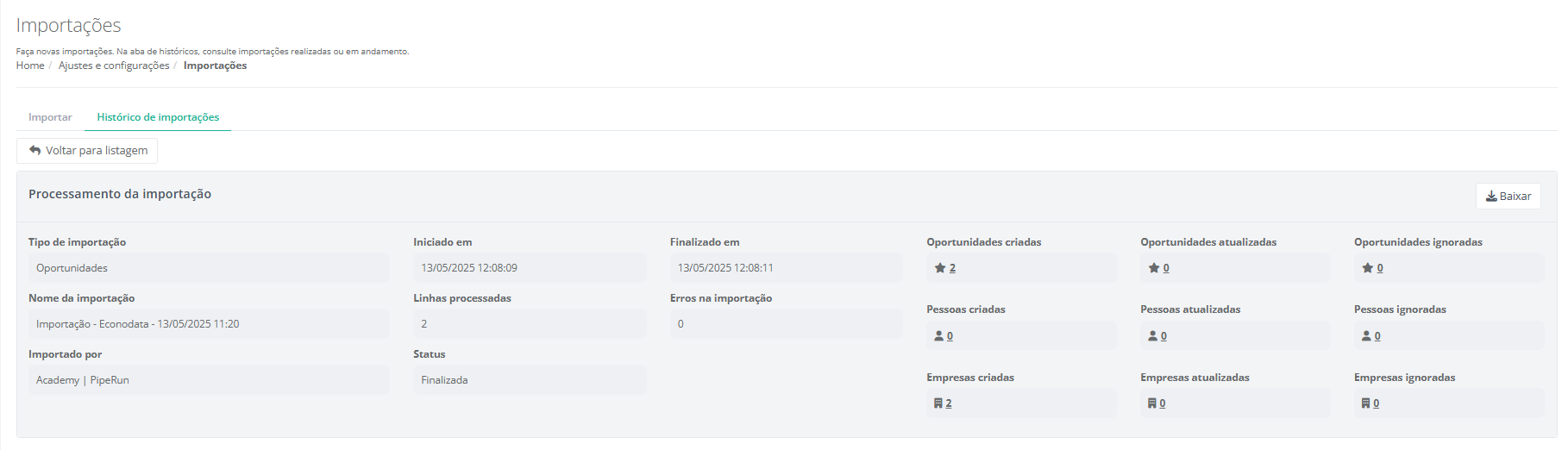Click building icon under Empresas criadas
Screen dimensions: 1568x450
938,403
